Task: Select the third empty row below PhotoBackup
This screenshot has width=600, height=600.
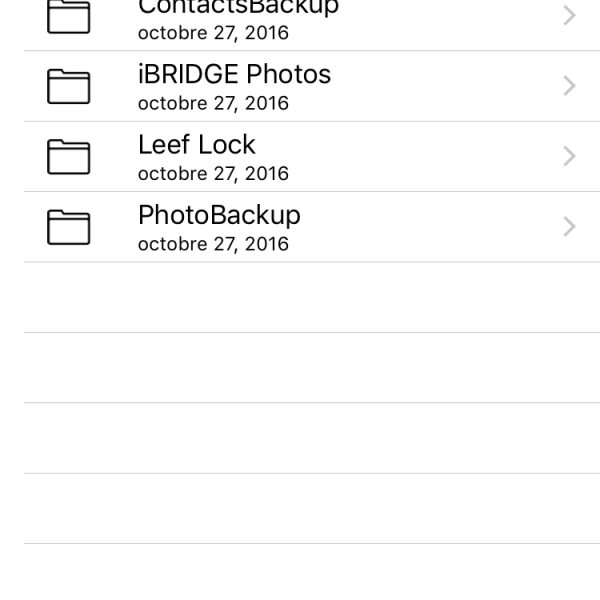Action: point(300,438)
